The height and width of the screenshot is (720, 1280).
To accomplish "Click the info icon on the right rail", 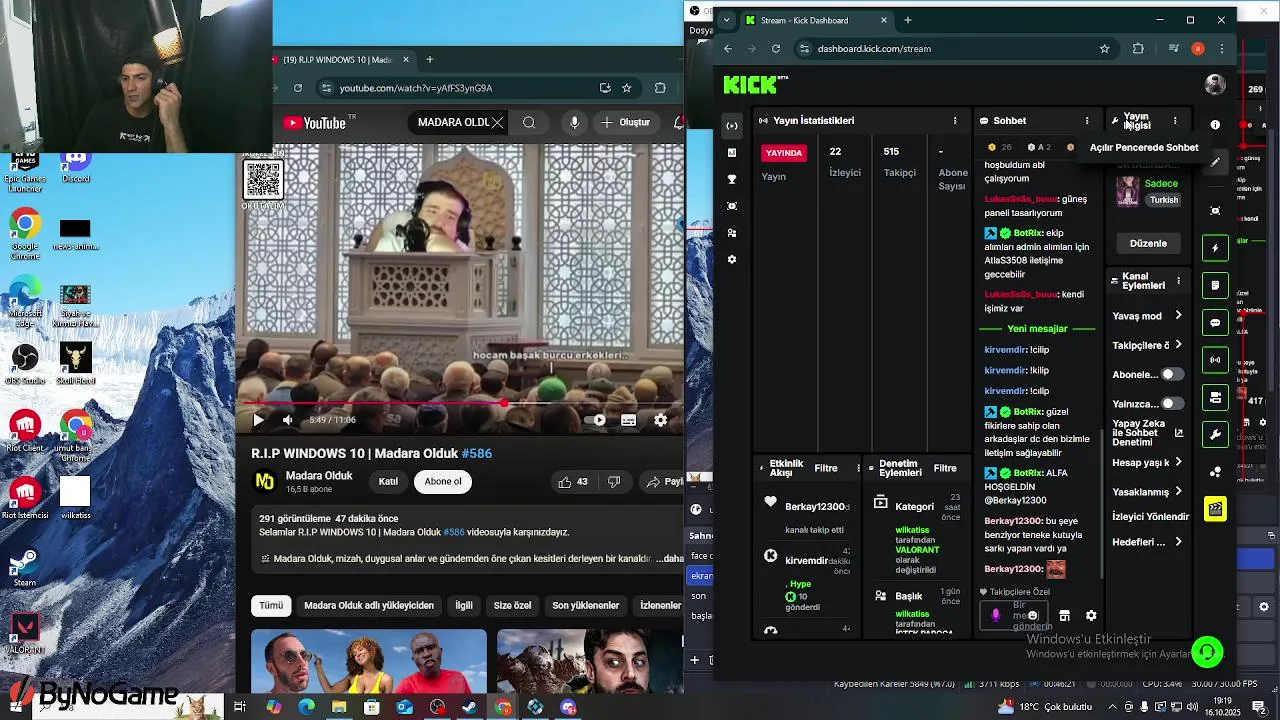I will (x=1215, y=125).
